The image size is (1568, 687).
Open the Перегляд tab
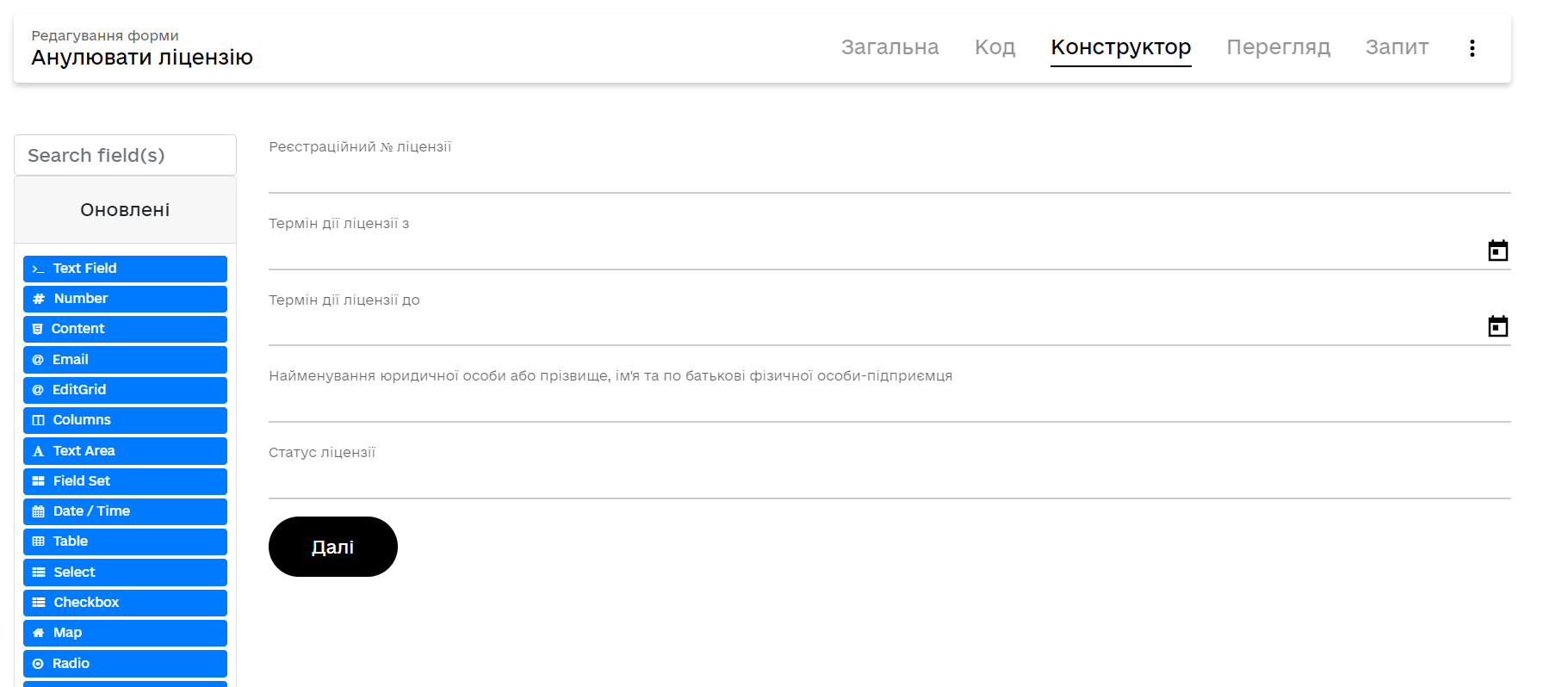(1278, 47)
